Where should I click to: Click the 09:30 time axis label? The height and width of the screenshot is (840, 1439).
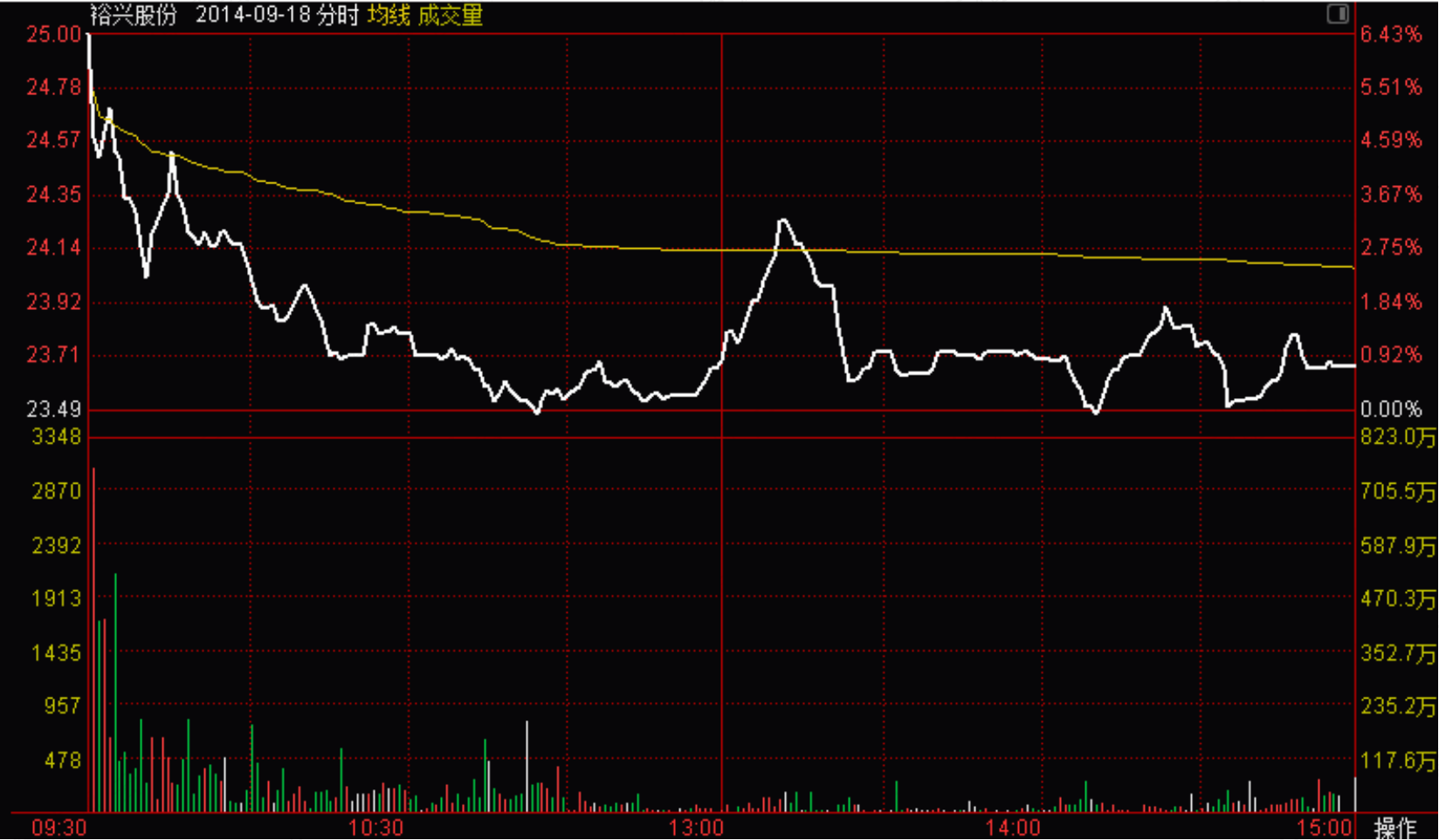pos(59,828)
